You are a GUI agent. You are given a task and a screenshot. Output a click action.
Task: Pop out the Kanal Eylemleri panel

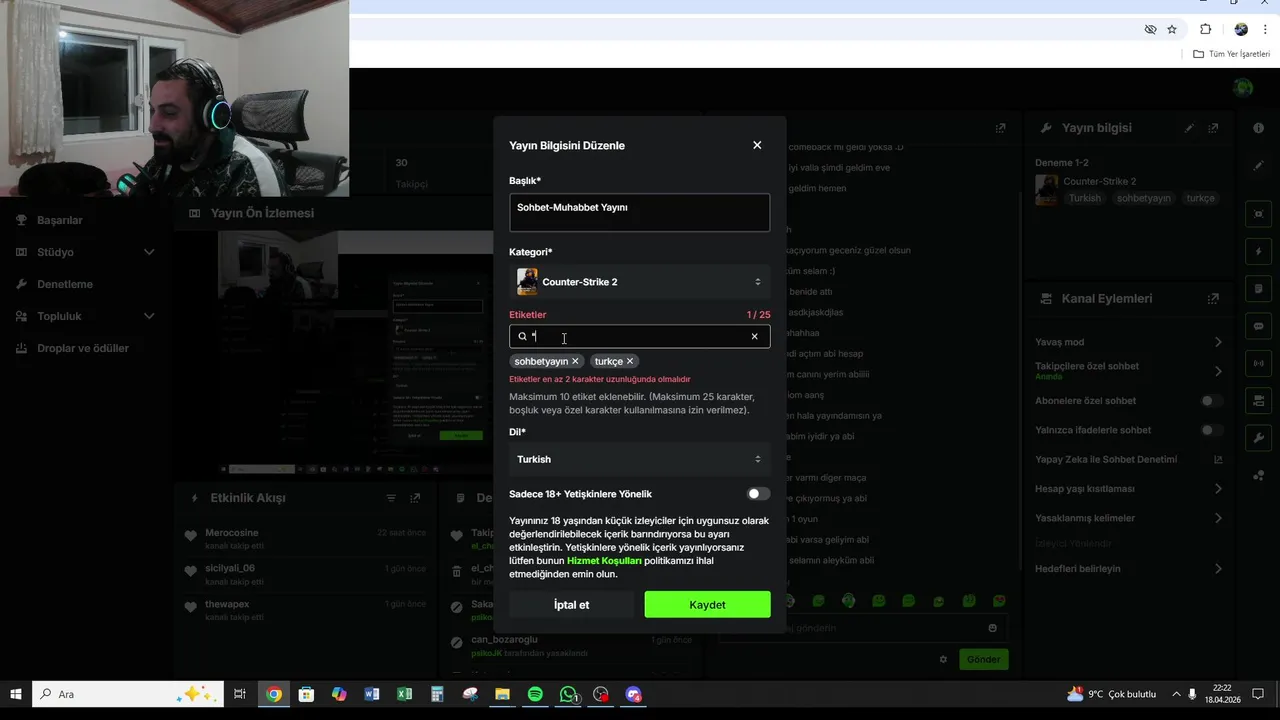click(x=1213, y=299)
